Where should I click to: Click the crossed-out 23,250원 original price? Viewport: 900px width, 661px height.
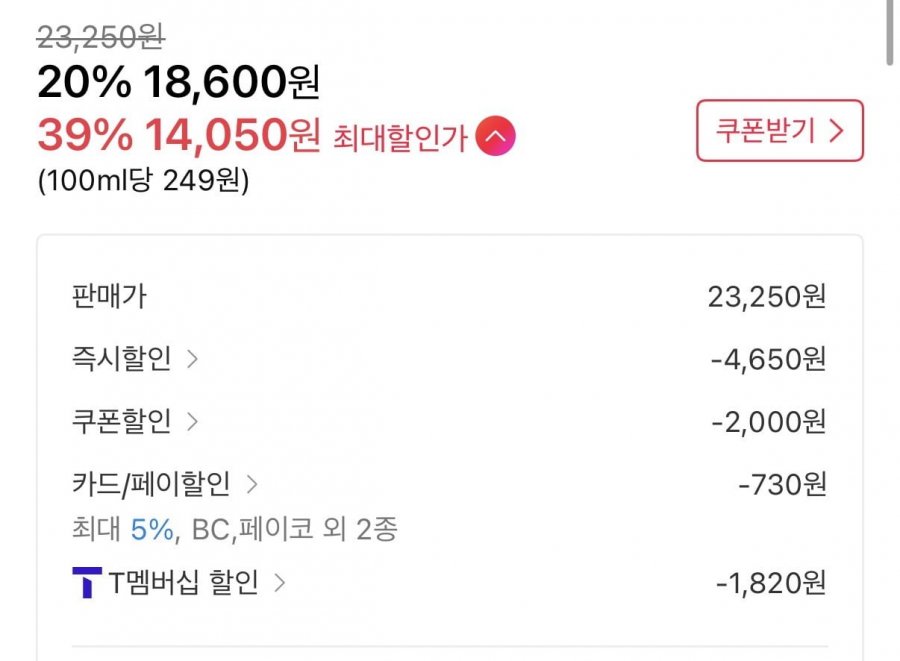click(x=100, y=37)
